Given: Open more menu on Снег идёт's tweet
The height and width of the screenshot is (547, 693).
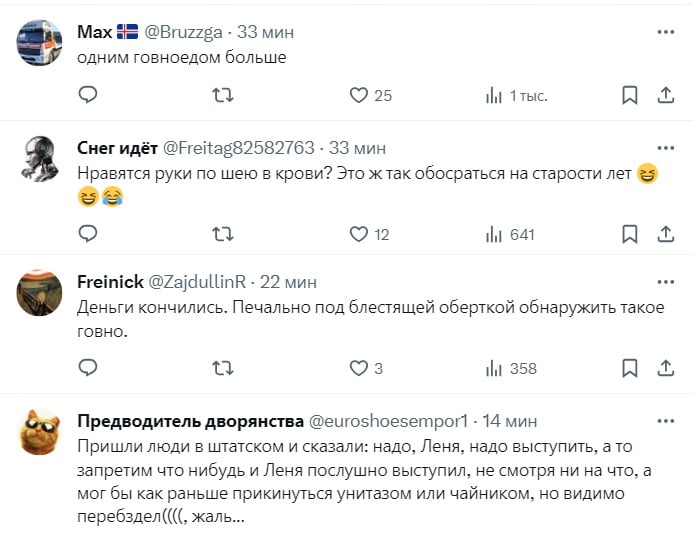Looking at the screenshot, I should 665,147.
